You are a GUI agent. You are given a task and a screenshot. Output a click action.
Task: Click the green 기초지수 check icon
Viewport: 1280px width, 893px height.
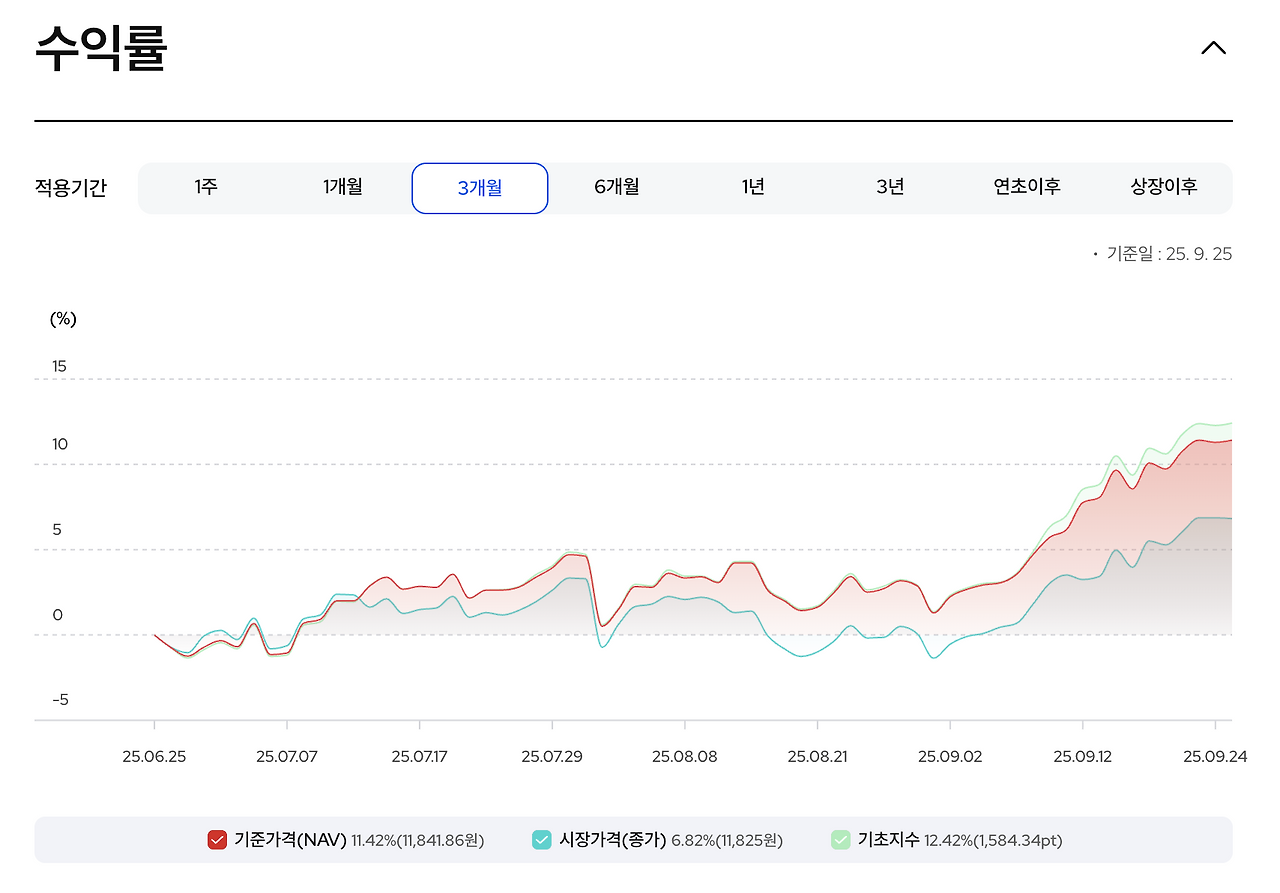tap(840, 840)
